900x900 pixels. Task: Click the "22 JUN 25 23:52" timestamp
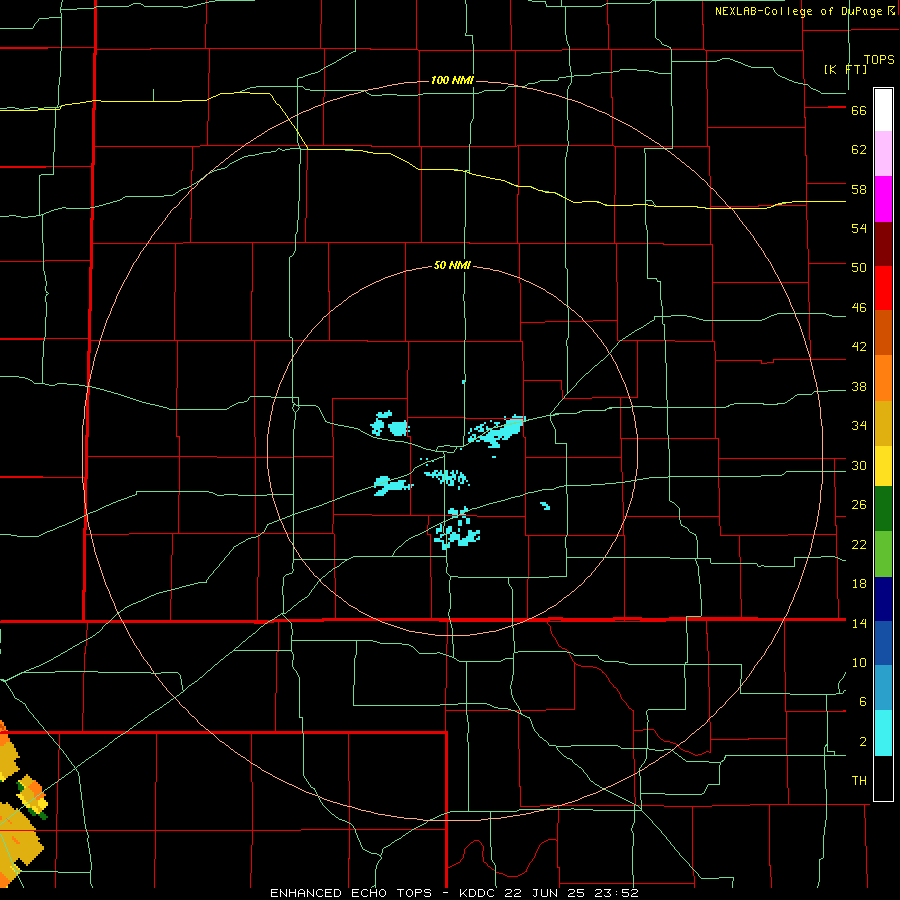(x=571, y=893)
